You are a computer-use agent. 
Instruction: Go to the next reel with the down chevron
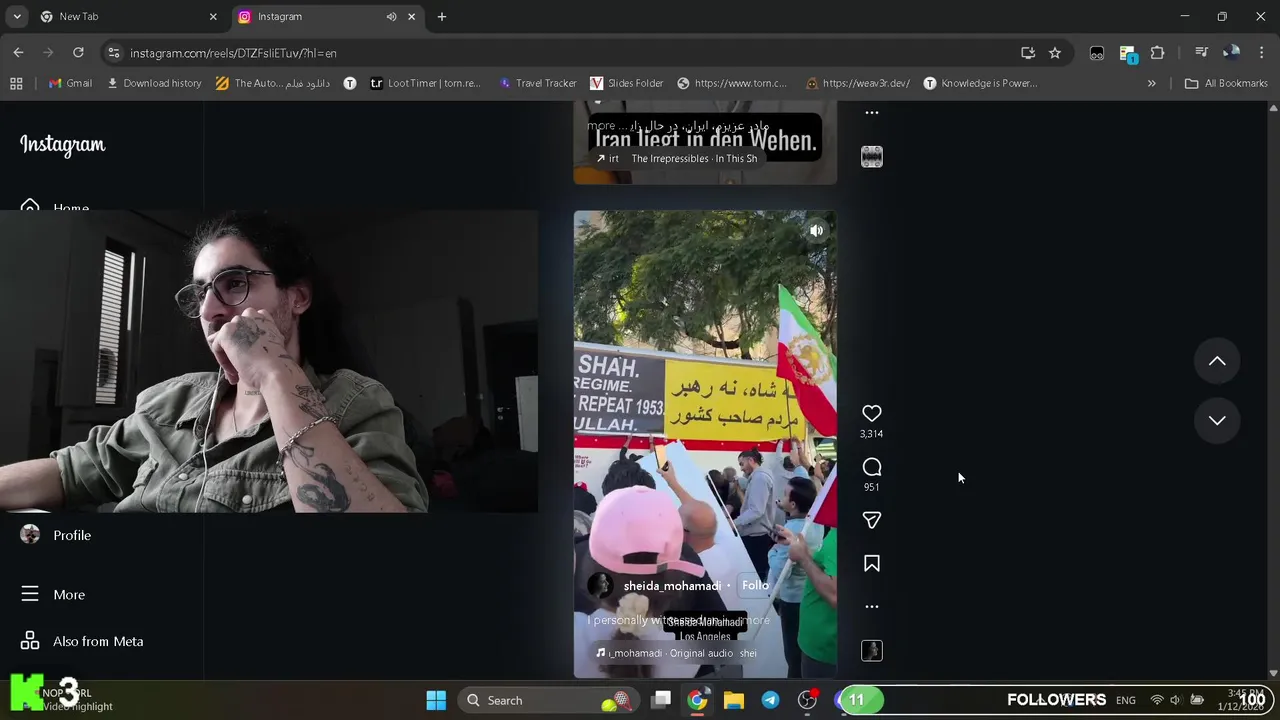[1217, 421]
